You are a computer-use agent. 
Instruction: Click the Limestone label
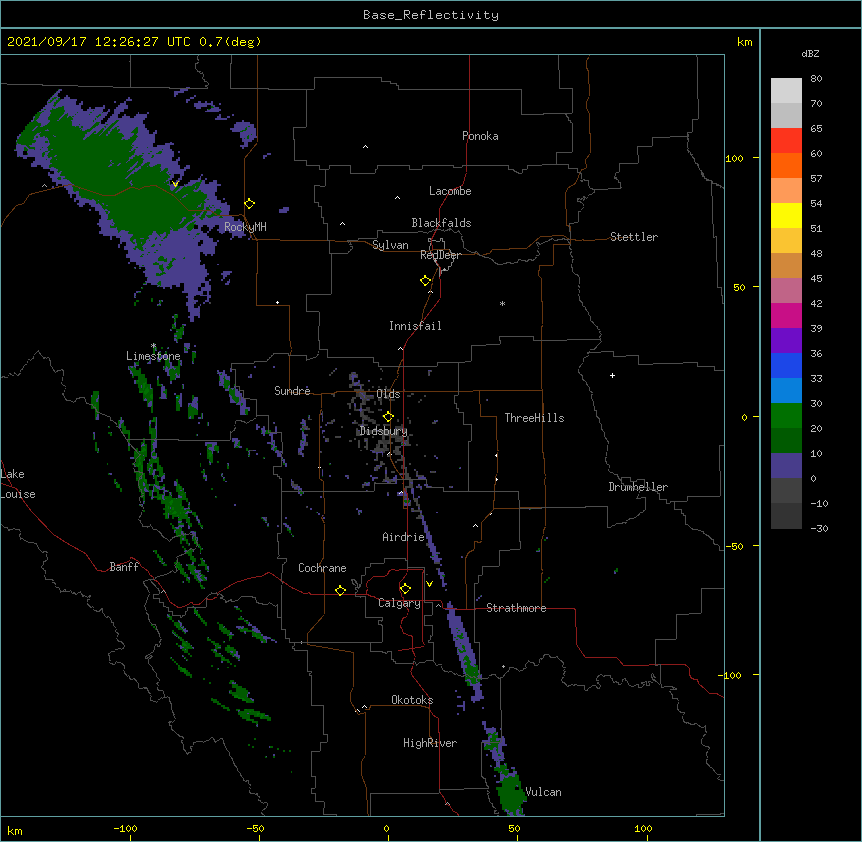[153, 356]
